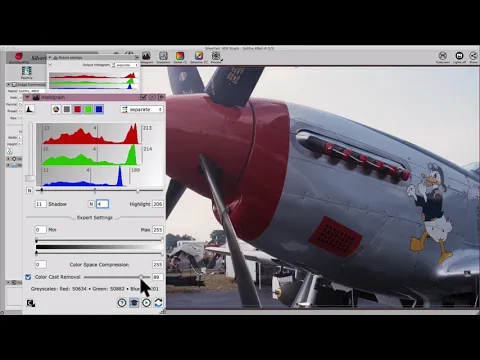Click the Highlight value field showing 206
The image size is (480, 360).
[x=158, y=204]
